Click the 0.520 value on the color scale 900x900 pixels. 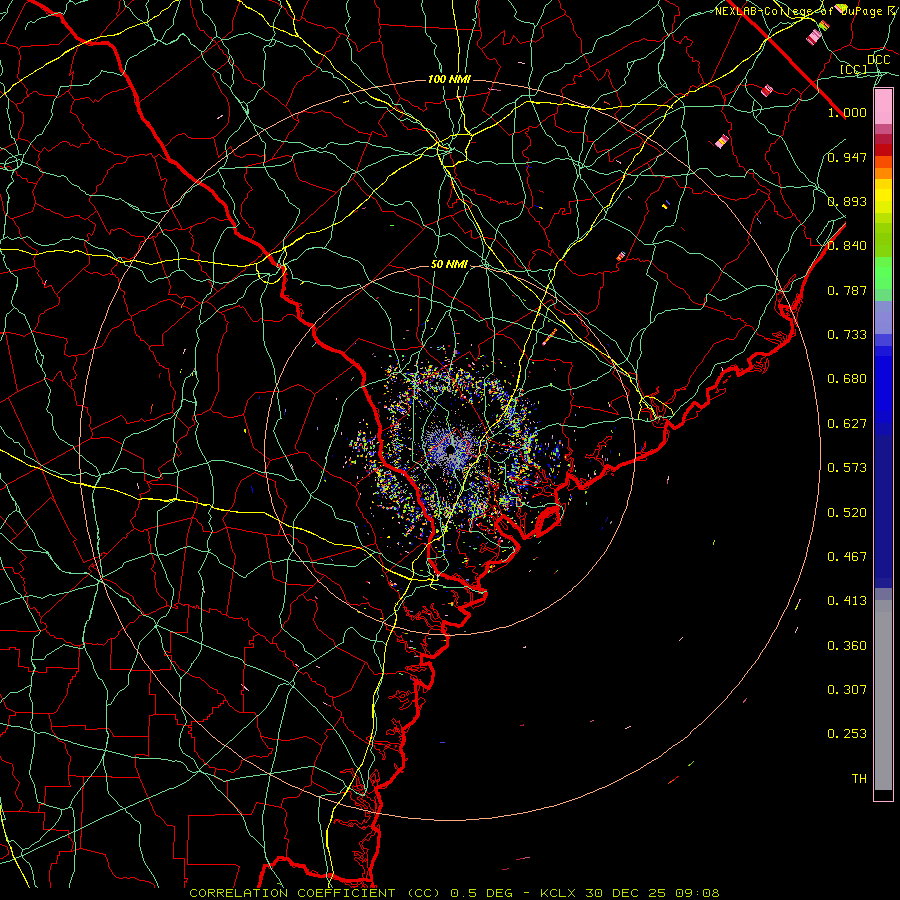coord(847,513)
